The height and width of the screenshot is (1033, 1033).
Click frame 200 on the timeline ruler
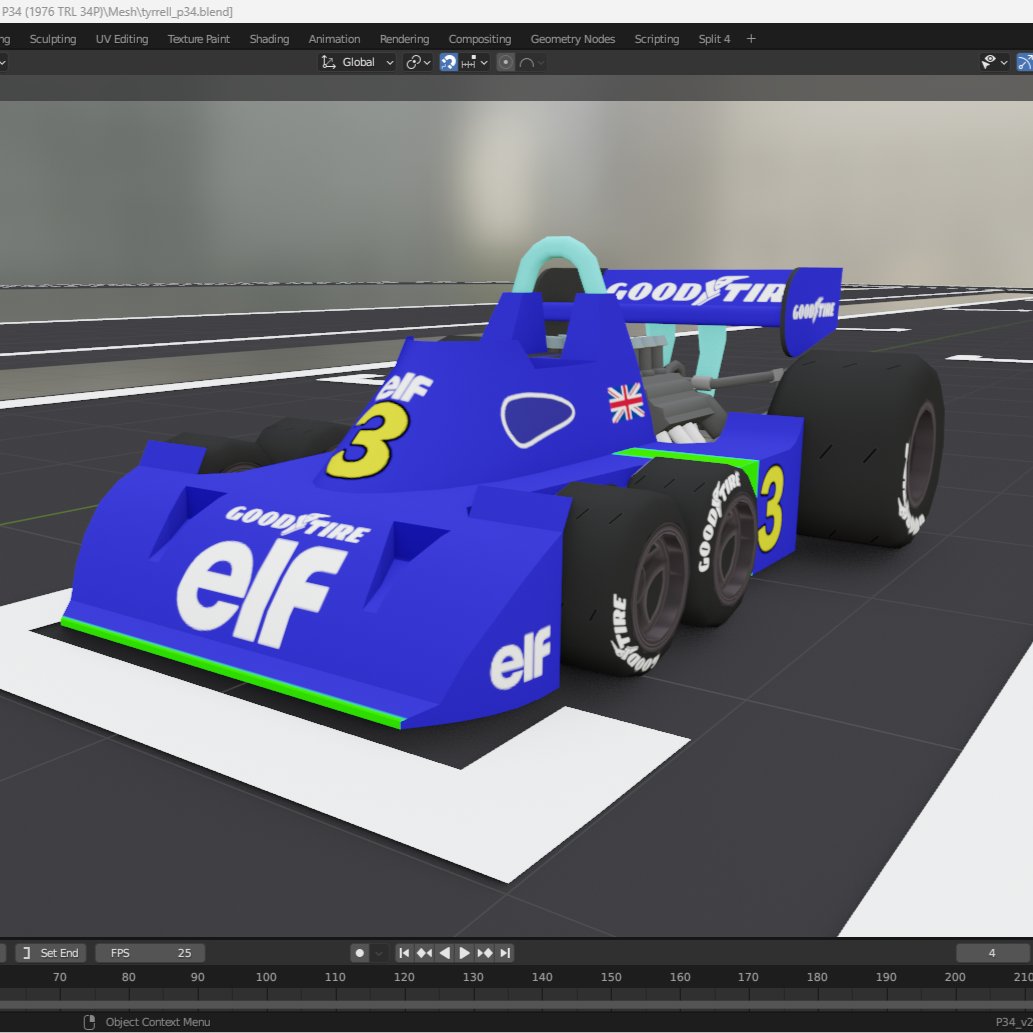click(955, 977)
